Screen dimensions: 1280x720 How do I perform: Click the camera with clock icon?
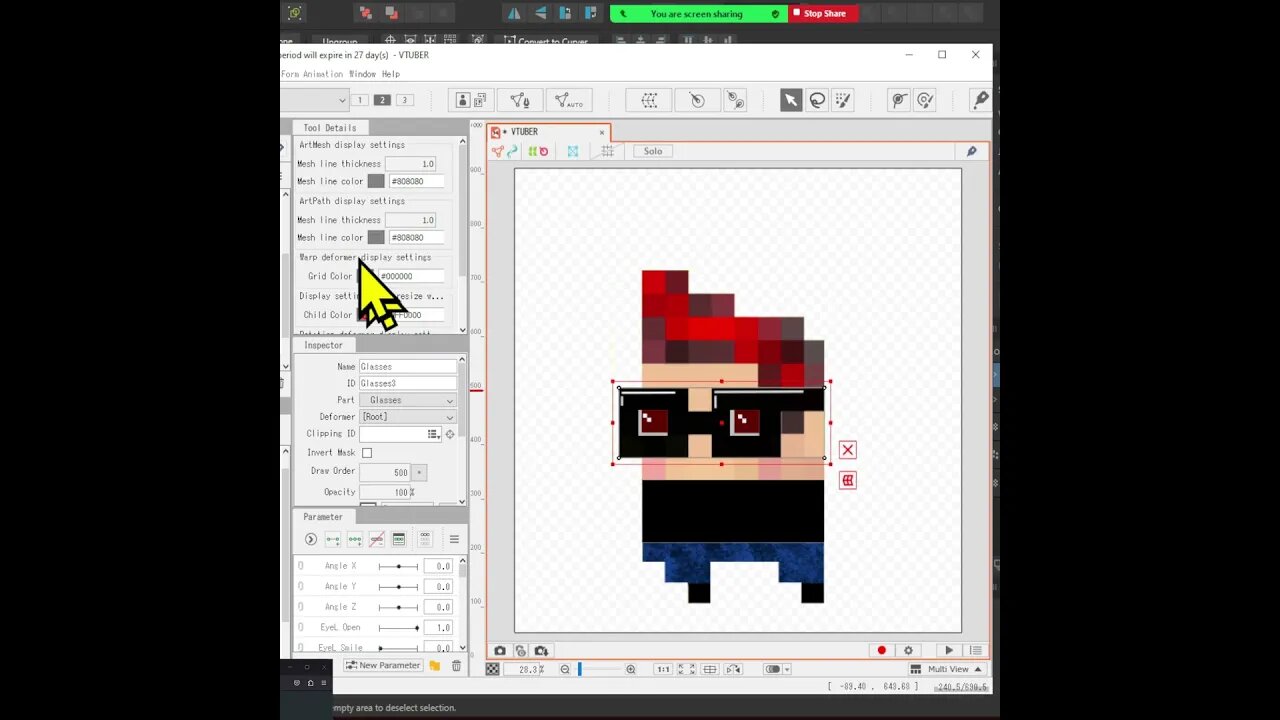[x=520, y=651]
